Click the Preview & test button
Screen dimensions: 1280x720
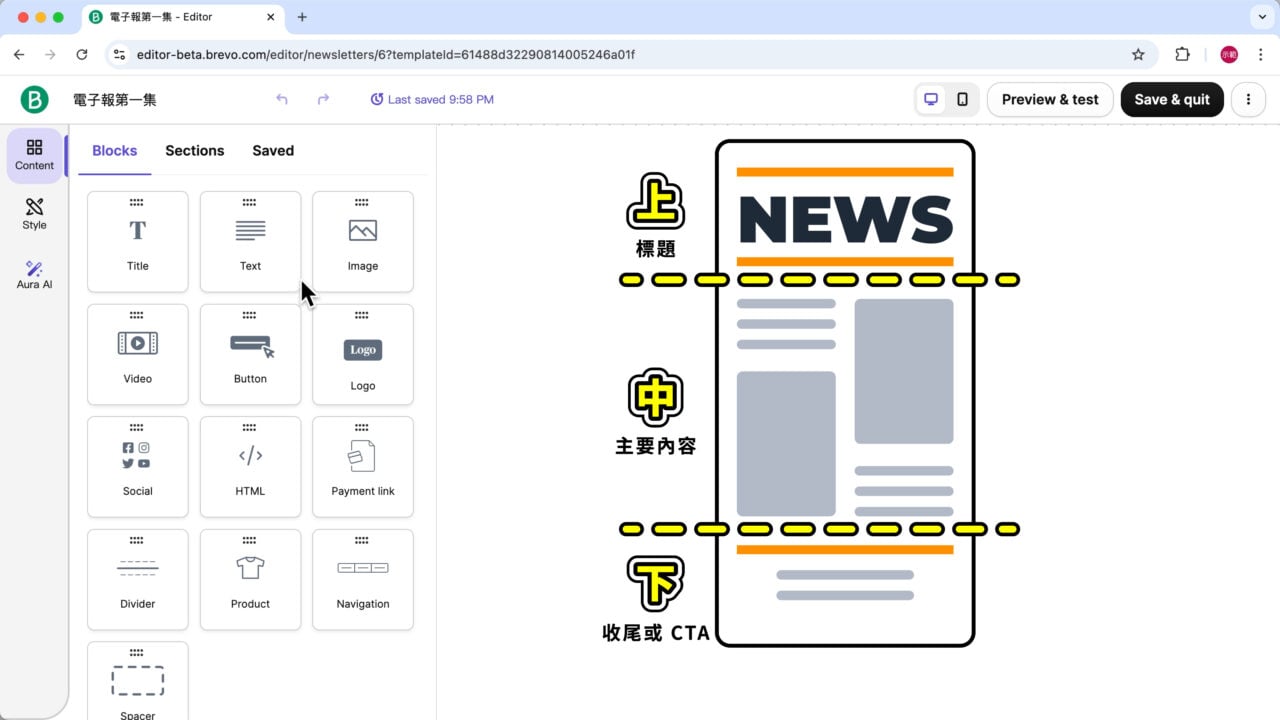tap(1050, 99)
